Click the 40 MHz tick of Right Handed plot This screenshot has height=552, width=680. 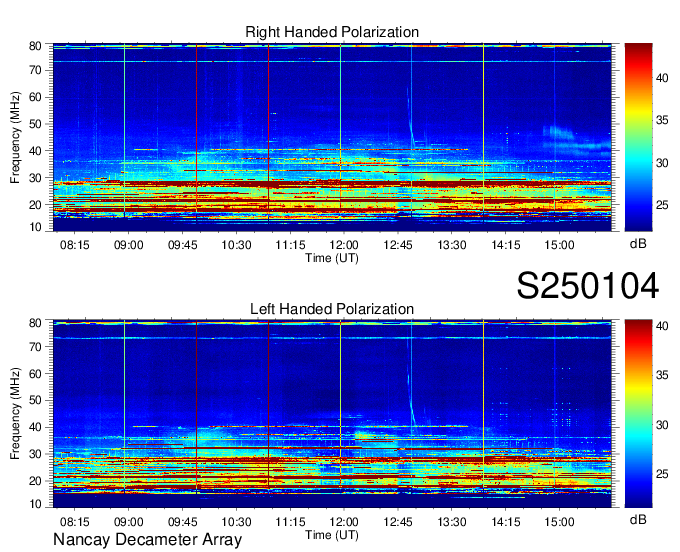[x=35, y=151]
